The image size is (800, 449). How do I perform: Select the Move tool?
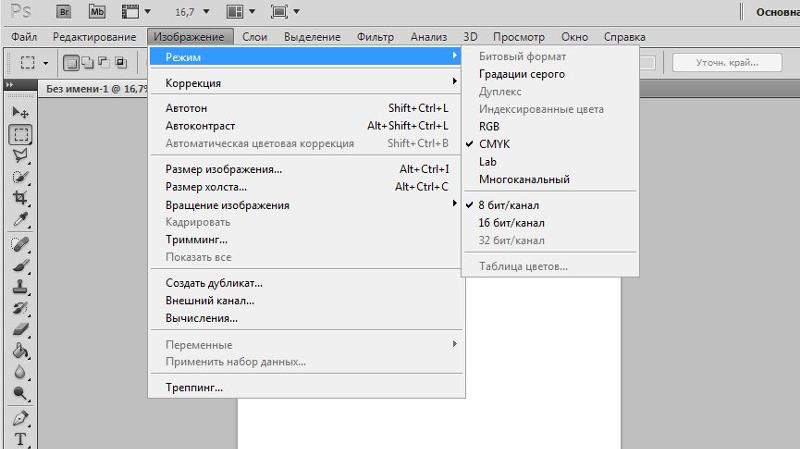coord(20,112)
